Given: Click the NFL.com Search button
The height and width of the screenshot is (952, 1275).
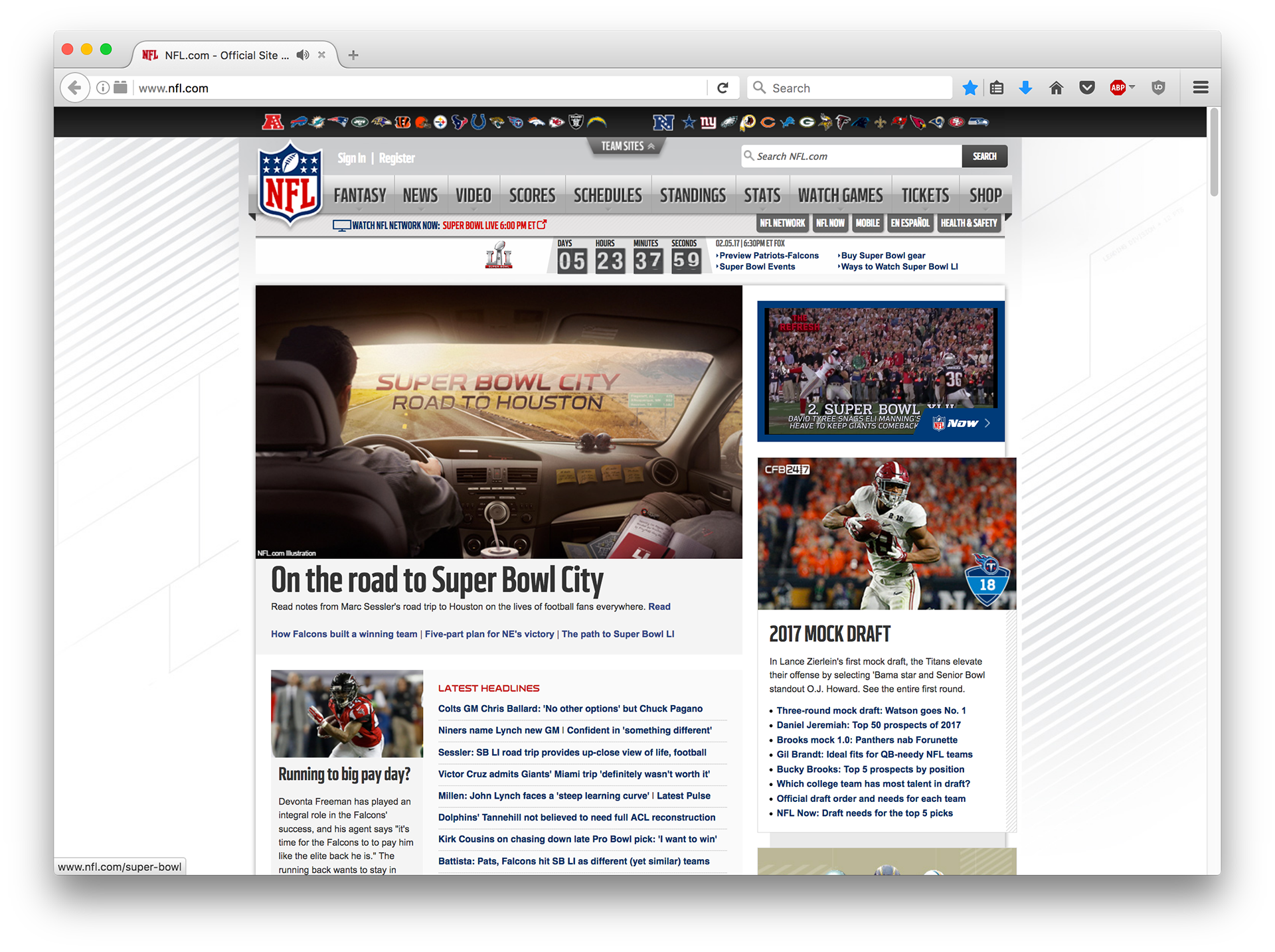Looking at the screenshot, I should [984, 157].
